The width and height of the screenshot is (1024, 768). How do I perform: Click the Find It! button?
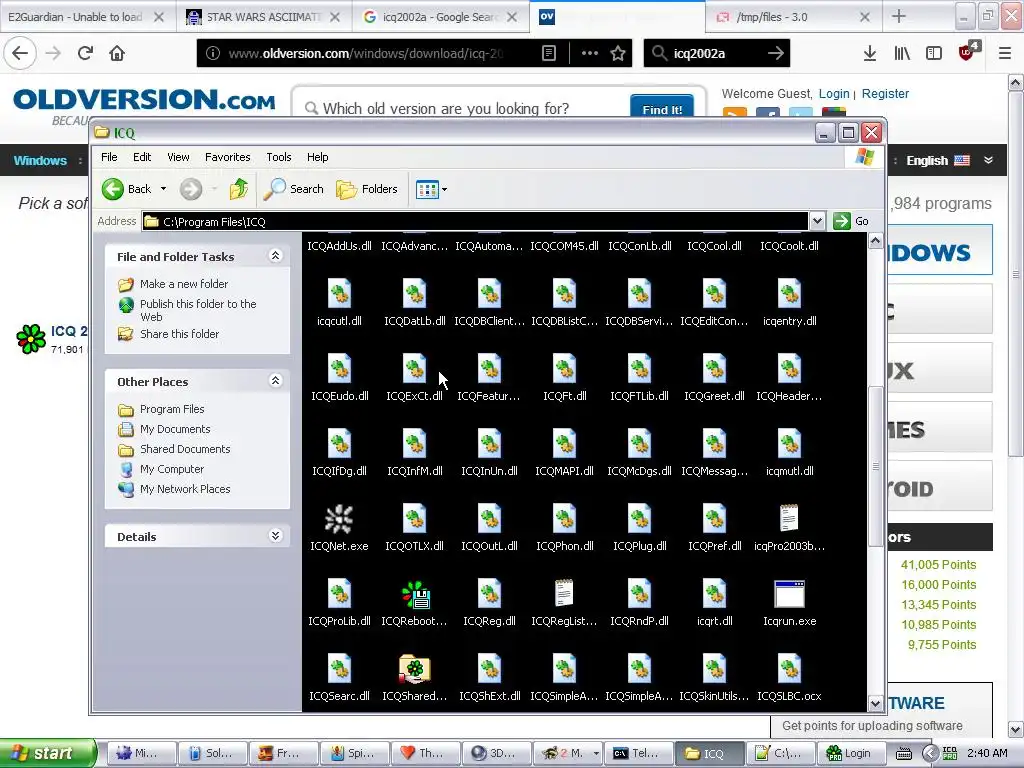662,106
